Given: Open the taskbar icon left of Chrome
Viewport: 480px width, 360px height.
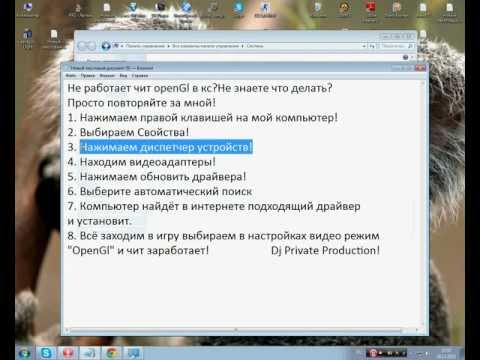Looking at the screenshot, I should [90, 353].
